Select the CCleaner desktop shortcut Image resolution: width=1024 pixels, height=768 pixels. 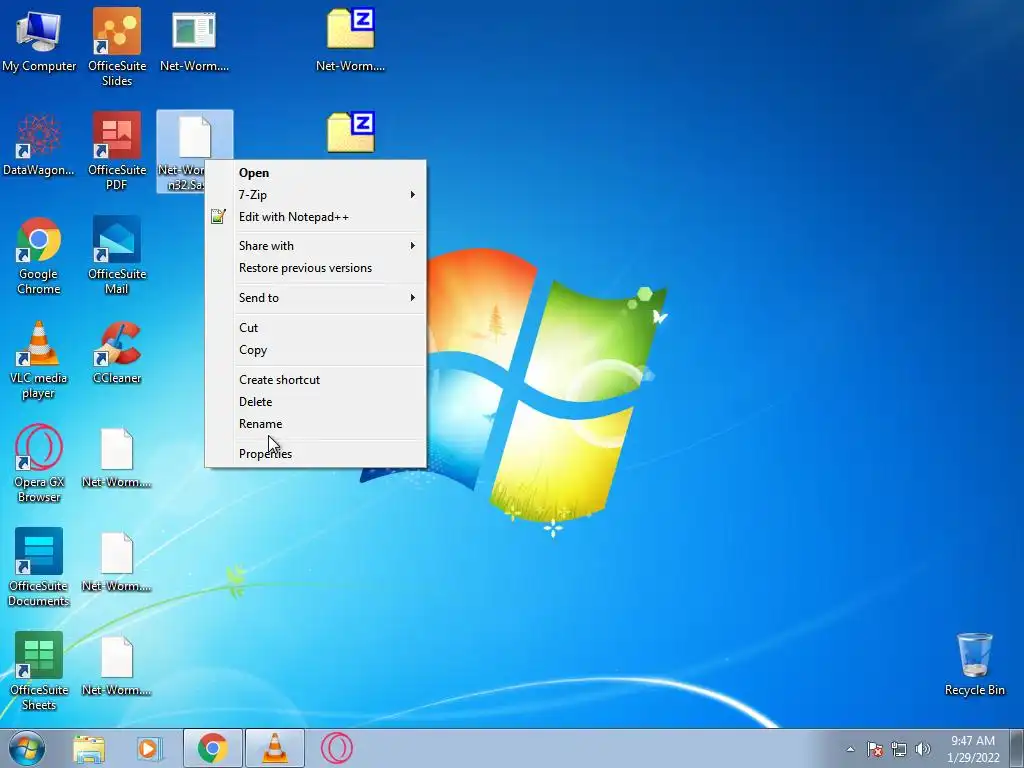[x=117, y=353]
